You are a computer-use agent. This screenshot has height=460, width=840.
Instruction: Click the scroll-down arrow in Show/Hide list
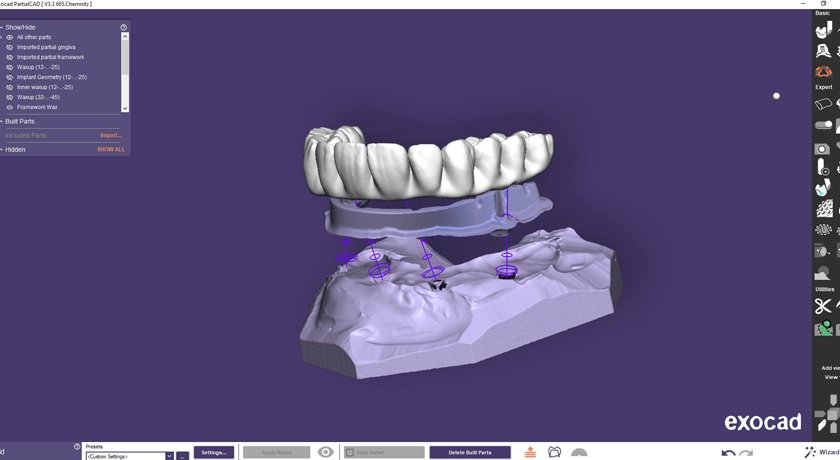125,108
